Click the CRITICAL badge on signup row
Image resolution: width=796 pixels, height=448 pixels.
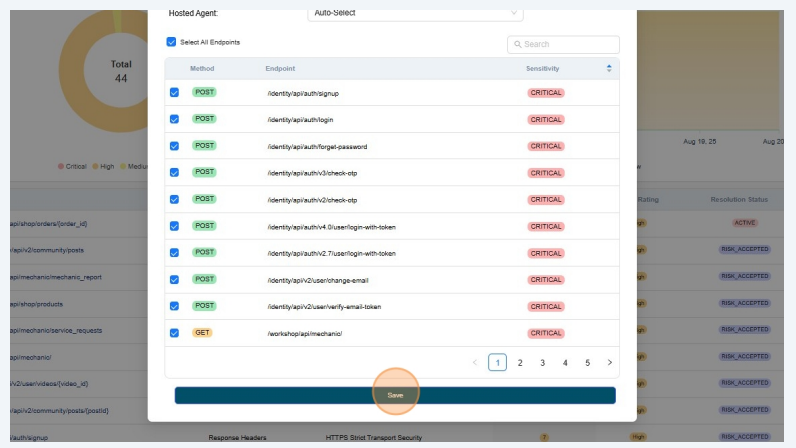tap(546, 92)
